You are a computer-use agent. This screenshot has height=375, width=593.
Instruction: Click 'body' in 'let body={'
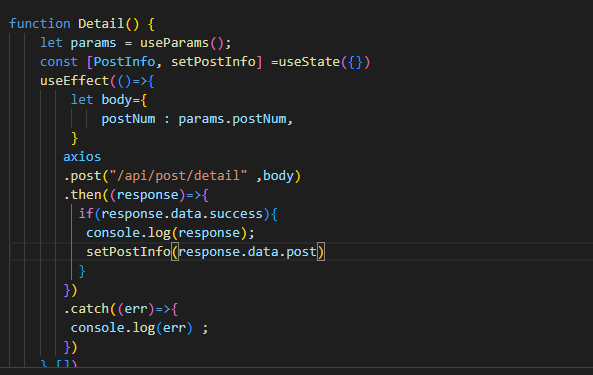(116, 100)
